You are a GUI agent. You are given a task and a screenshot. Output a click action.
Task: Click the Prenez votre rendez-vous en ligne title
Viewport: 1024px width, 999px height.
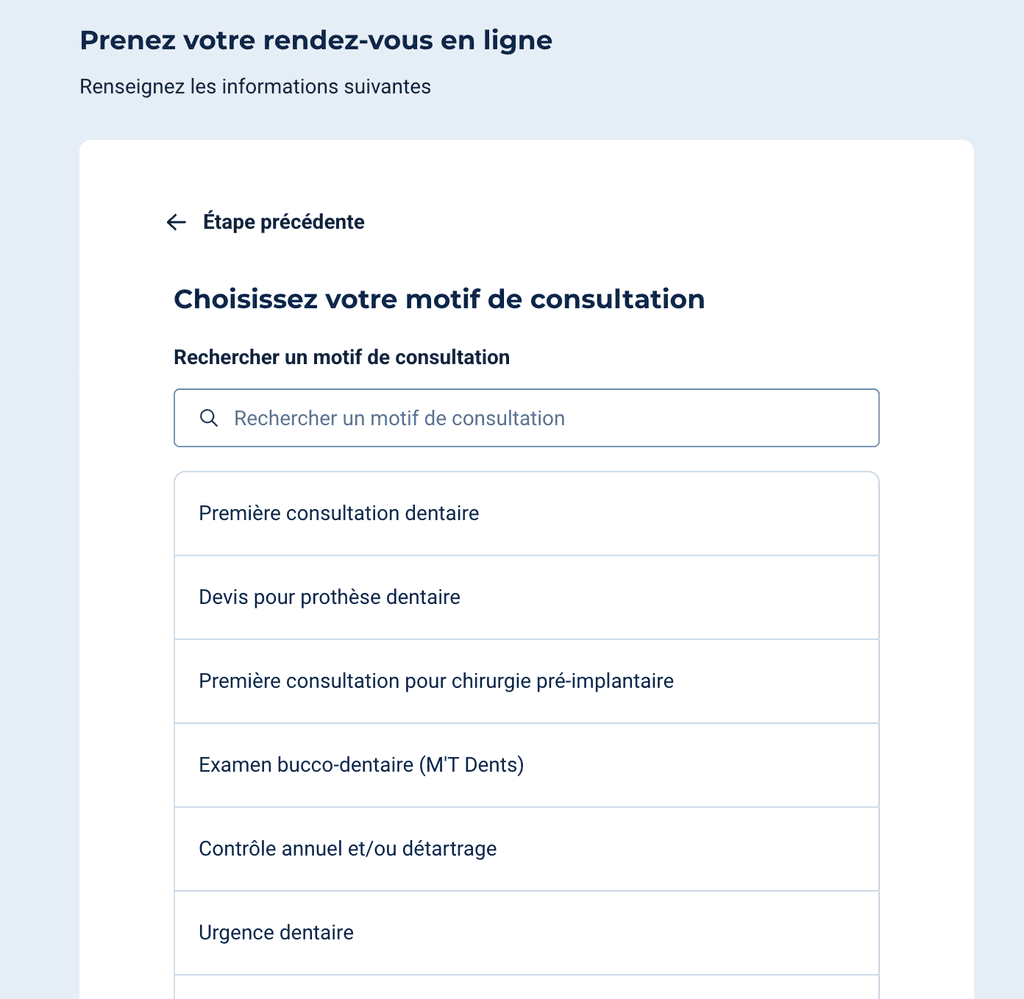tap(316, 40)
